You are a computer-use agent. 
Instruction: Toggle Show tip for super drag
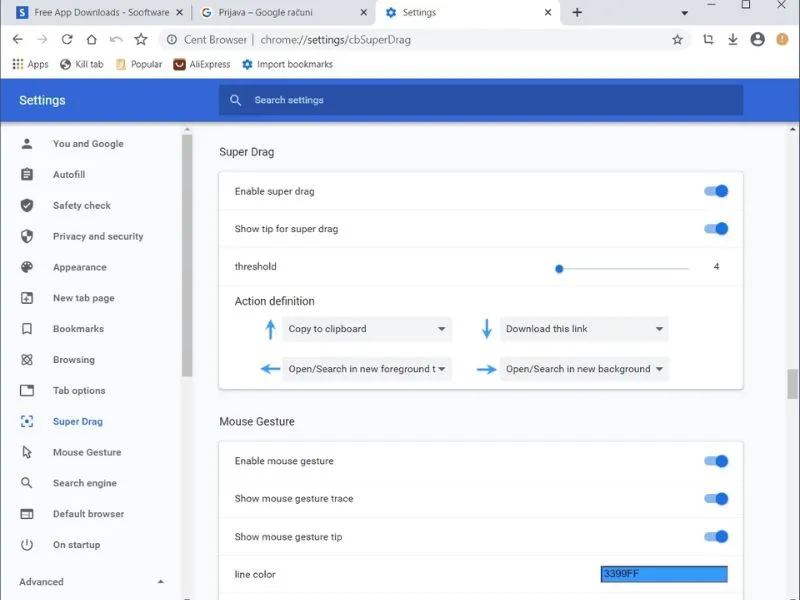click(x=716, y=229)
